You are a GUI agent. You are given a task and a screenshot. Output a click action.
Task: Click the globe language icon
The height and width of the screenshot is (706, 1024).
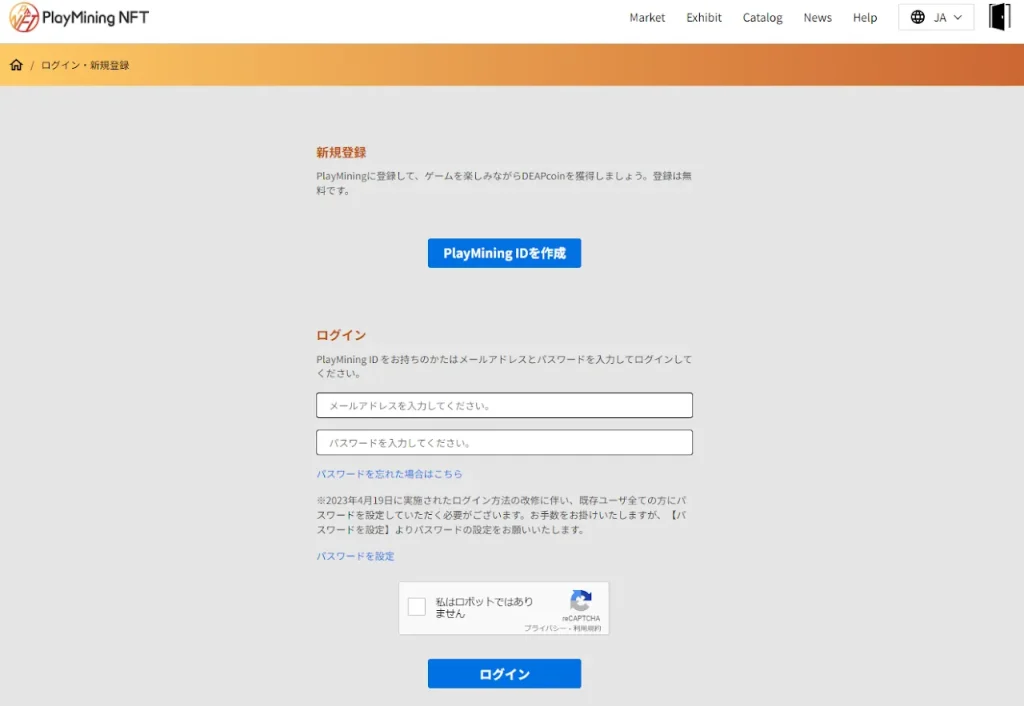point(918,17)
